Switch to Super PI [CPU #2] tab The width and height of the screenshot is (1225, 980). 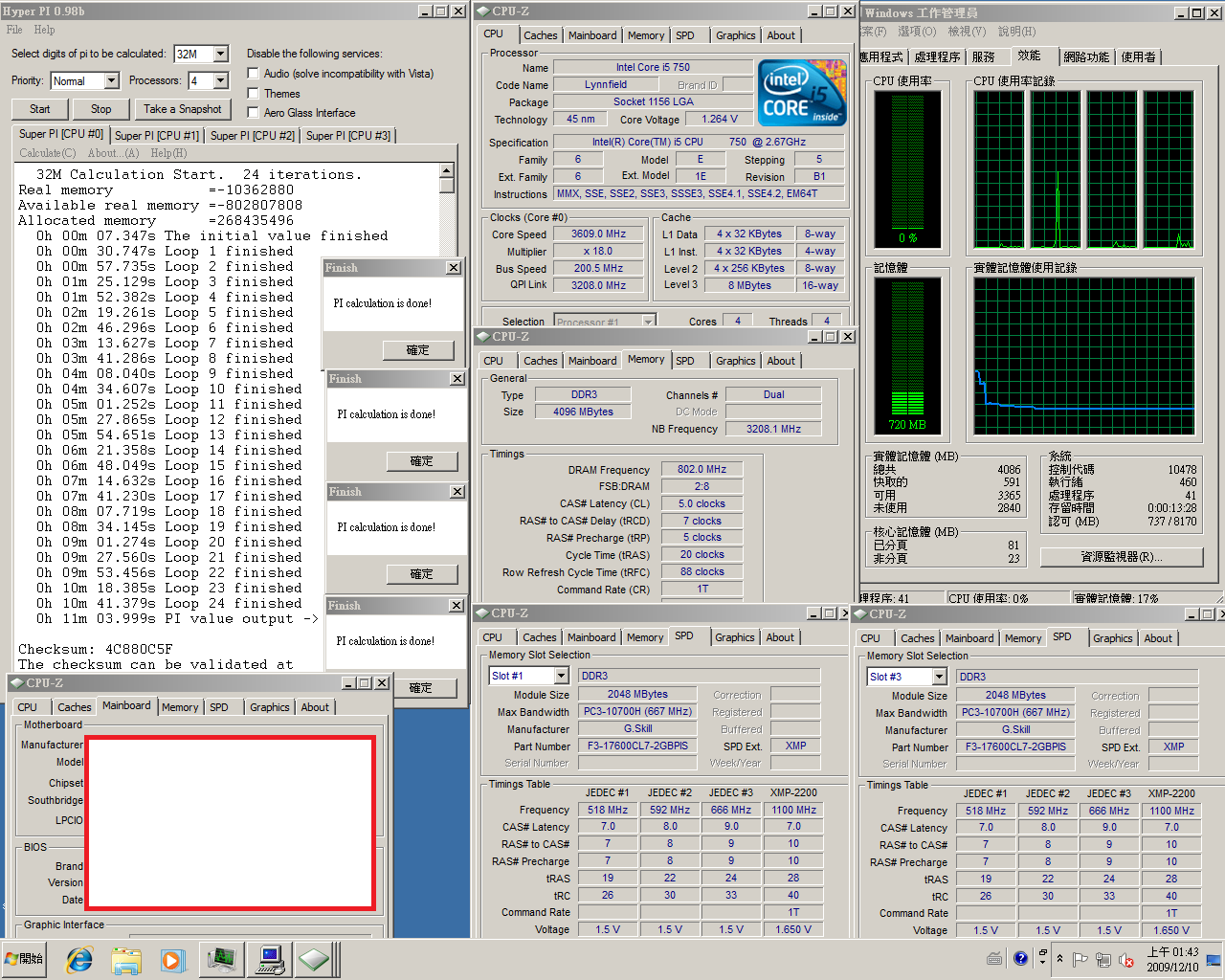coord(253,136)
